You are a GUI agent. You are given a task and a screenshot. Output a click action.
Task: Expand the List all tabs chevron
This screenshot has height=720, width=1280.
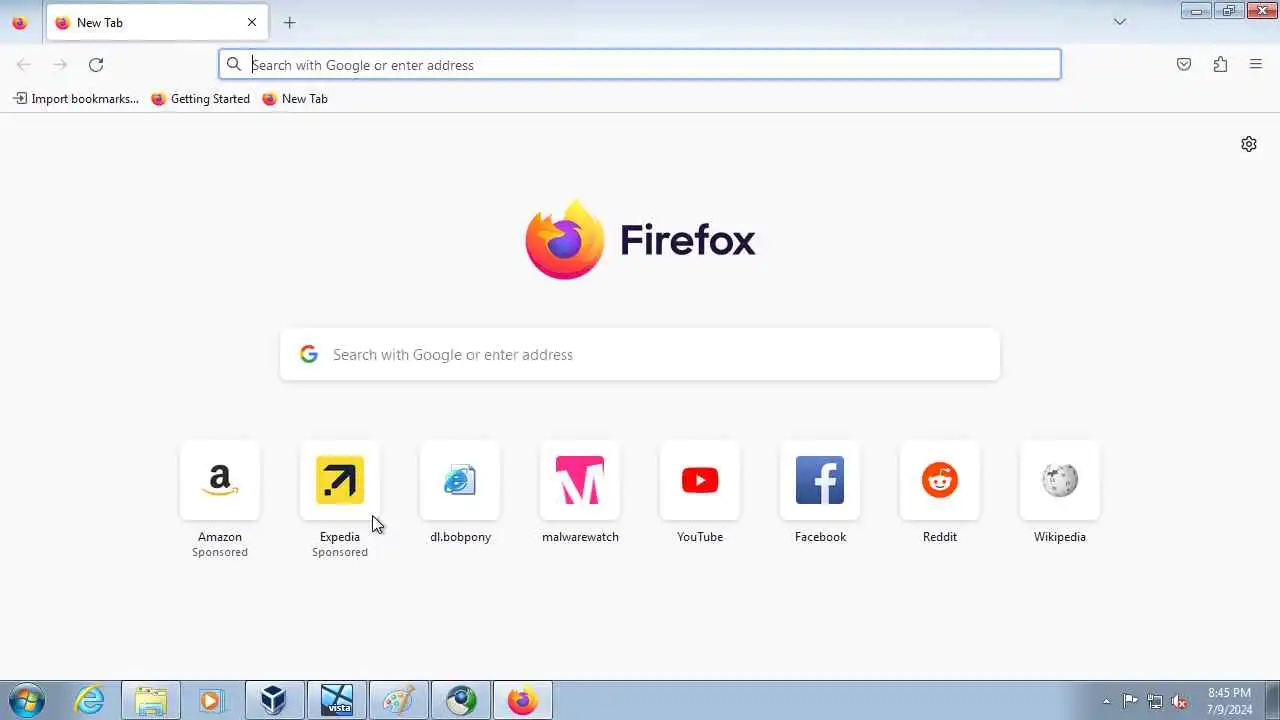[x=1120, y=22]
